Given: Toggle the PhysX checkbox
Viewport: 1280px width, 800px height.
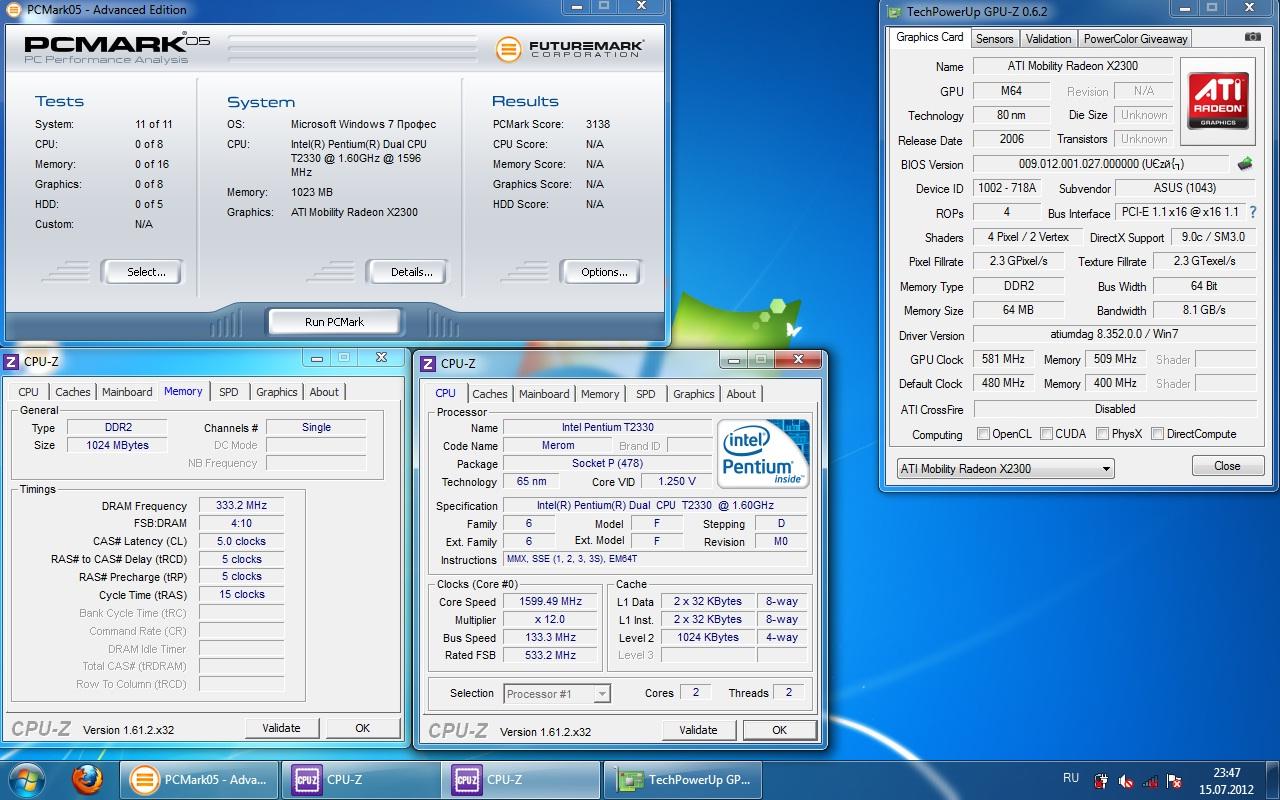Looking at the screenshot, I should tap(1102, 433).
